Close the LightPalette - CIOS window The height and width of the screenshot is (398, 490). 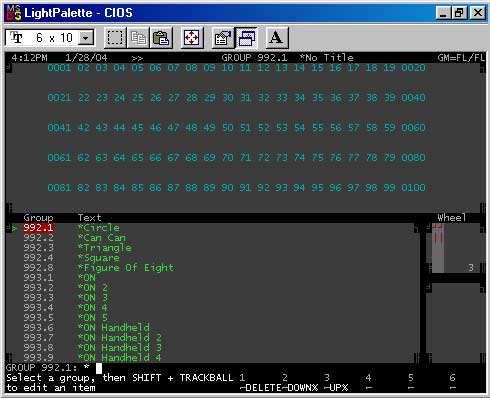coord(477,13)
